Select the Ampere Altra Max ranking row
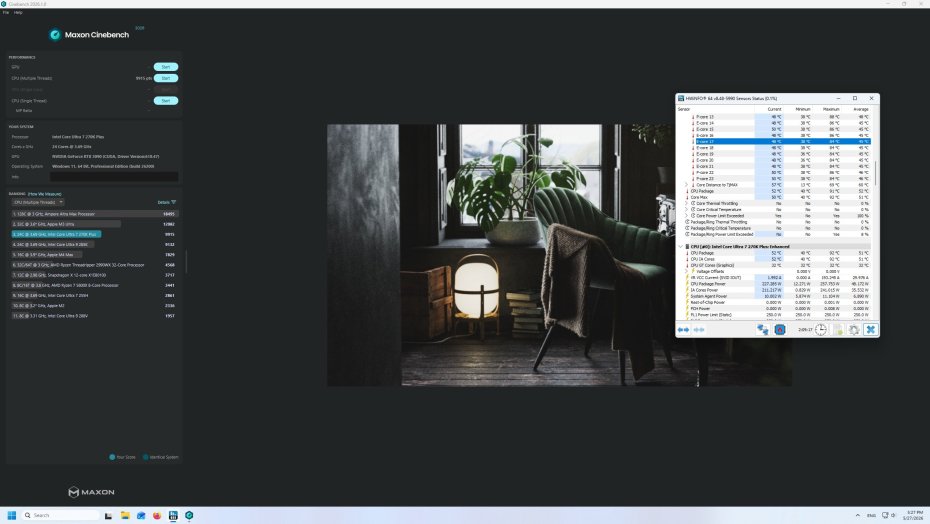This screenshot has height=524, width=930. click(x=94, y=214)
